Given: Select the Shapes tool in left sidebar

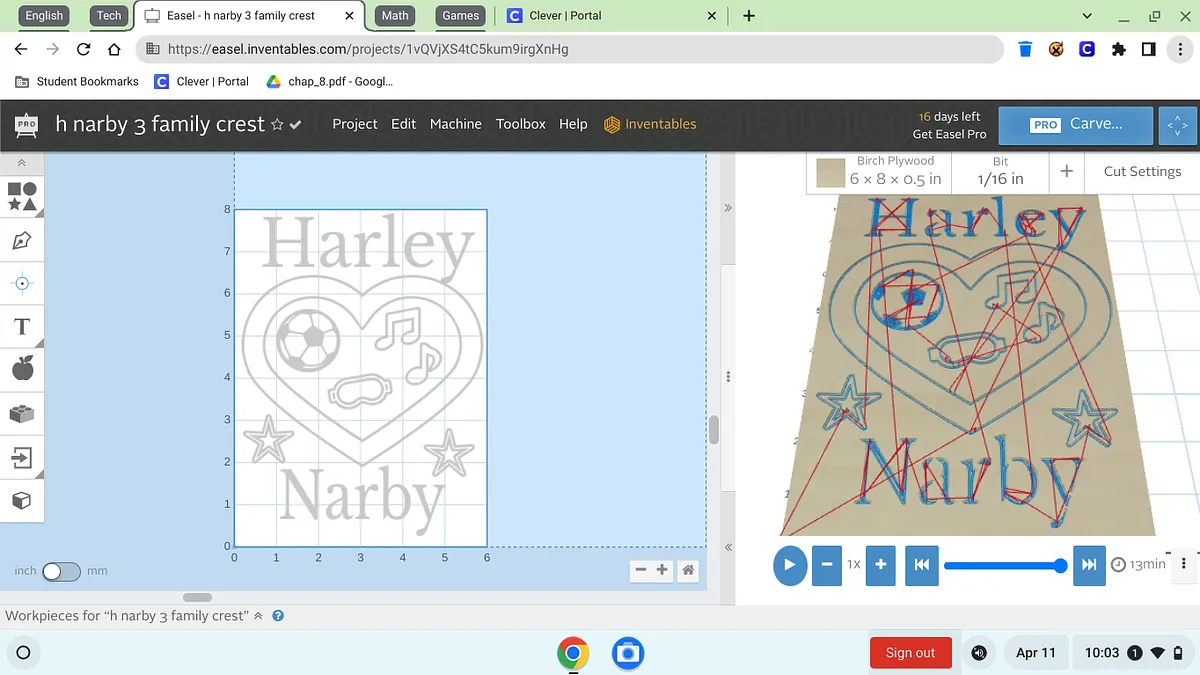Looking at the screenshot, I should coord(22,196).
